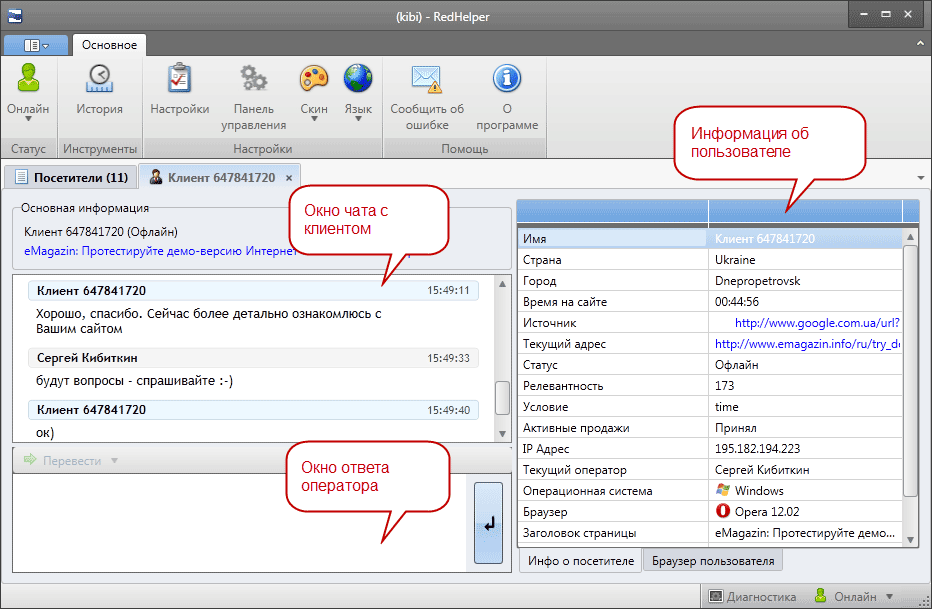This screenshot has width=932, height=609.
Task: Open the Онлайн status dropdown in status bar
Action: [x=890, y=597]
